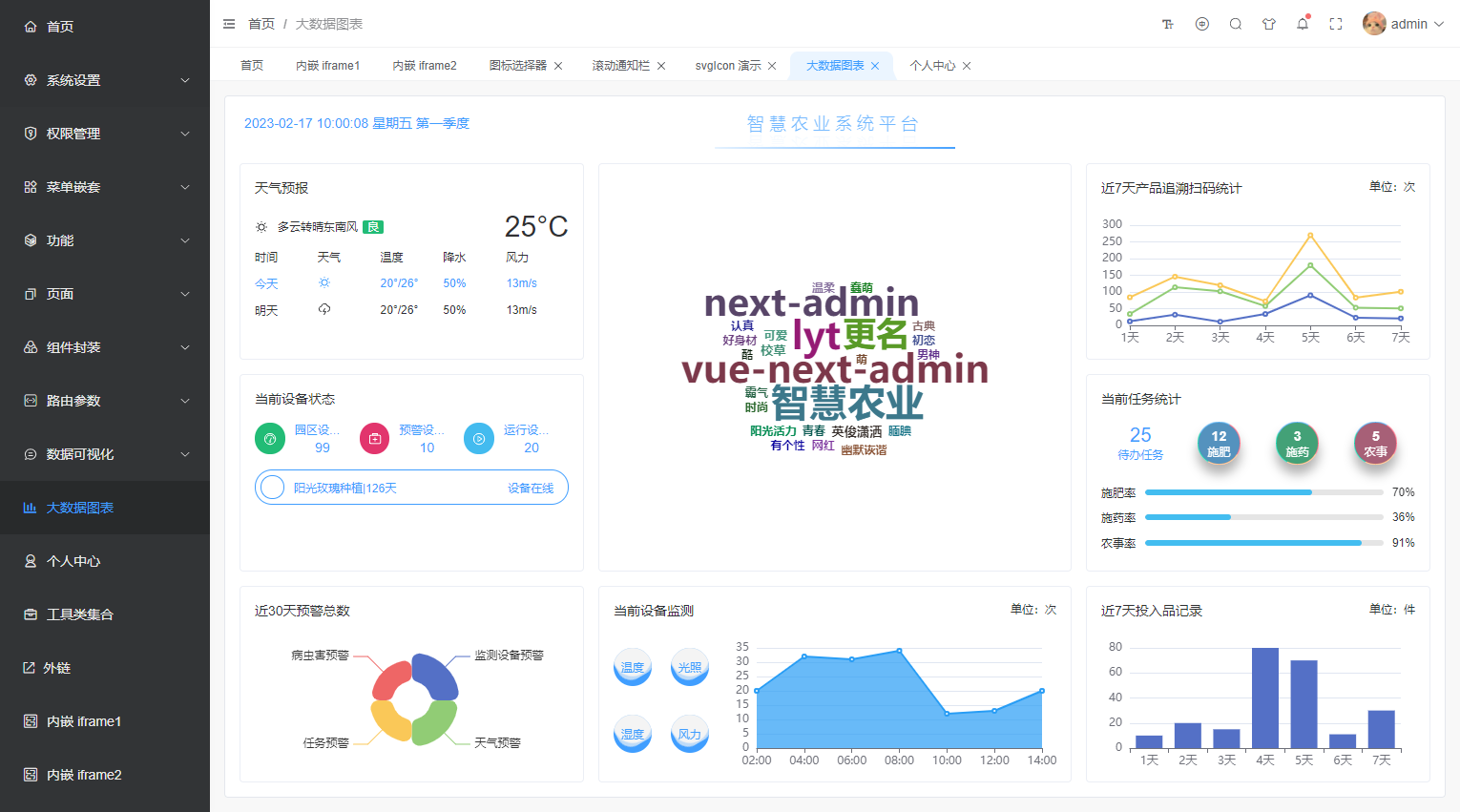Select the 光照 monitor circle

pos(690,667)
